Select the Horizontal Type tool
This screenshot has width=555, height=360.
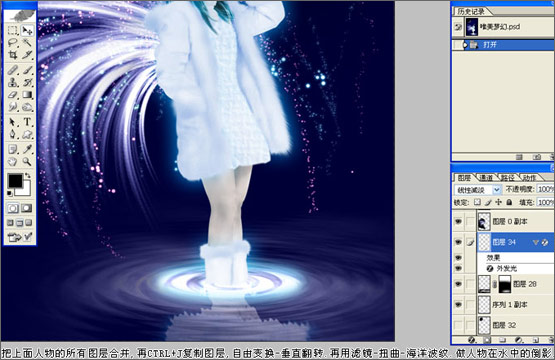tap(27, 122)
